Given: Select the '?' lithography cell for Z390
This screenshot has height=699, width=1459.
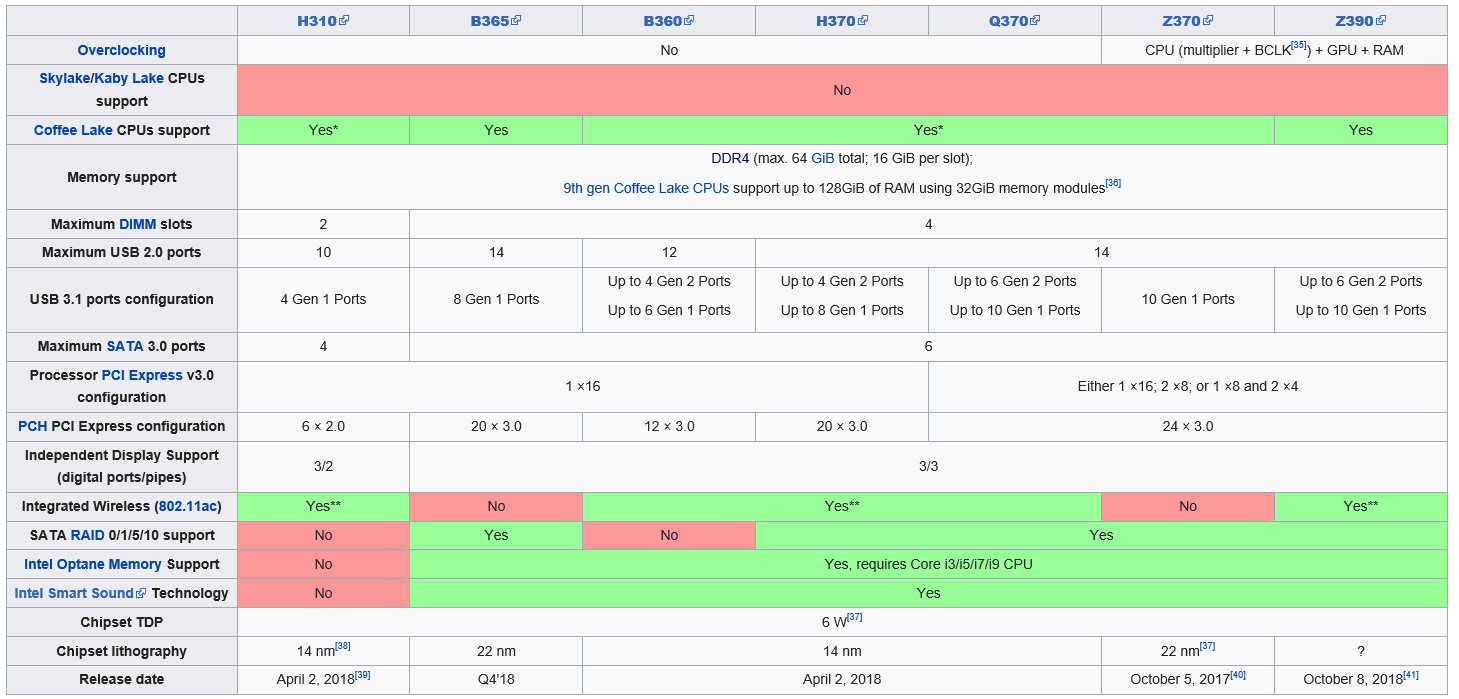Looking at the screenshot, I should 1361,651.
